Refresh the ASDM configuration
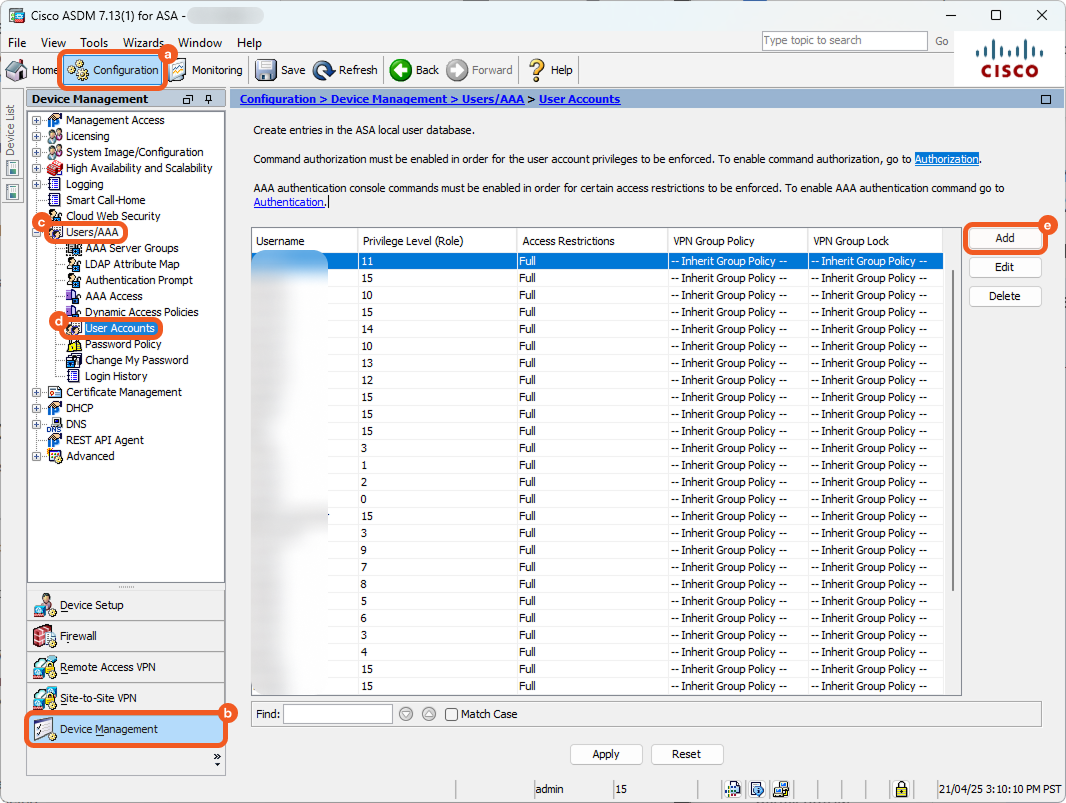This screenshot has height=803, width=1066. click(x=345, y=70)
